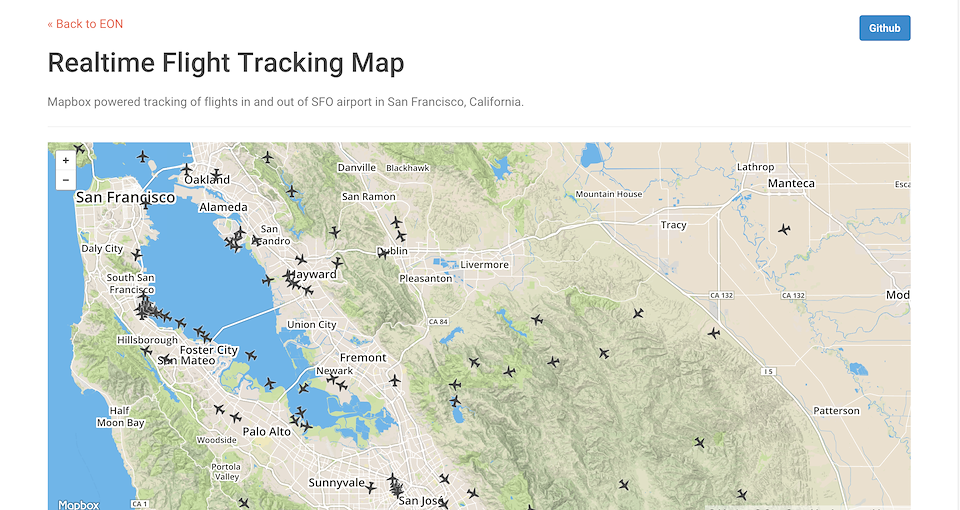This screenshot has width=960, height=510.
Task: Click the Mapbox logo on the map
Action: [78, 505]
